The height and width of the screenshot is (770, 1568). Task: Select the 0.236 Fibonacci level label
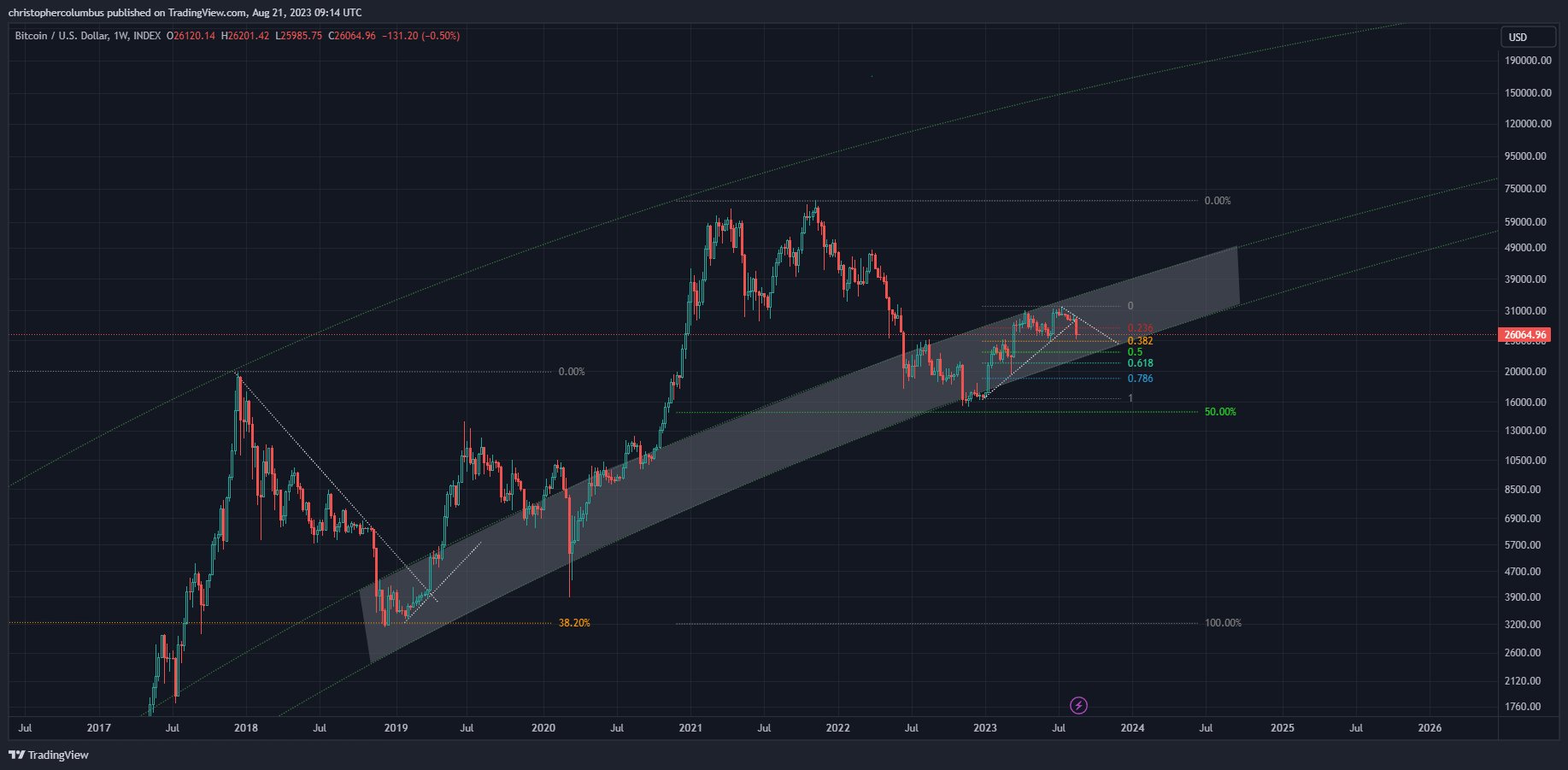(x=1140, y=328)
